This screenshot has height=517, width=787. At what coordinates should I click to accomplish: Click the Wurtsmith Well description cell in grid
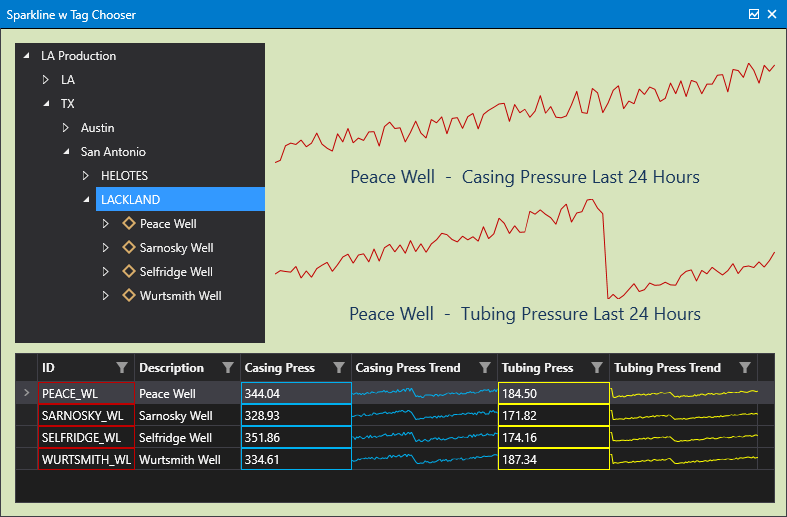[188, 459]
